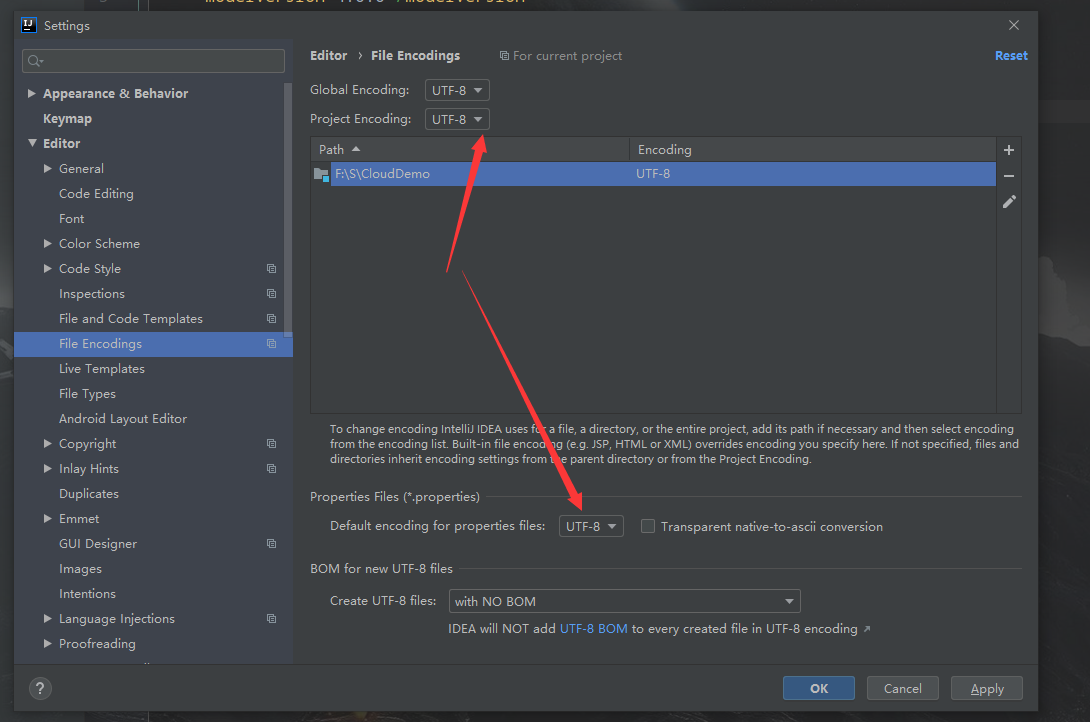Click CloudDemo folder icon in table
The height and width of the screenshot is (722, 1090).
click(x=321, y=174)
